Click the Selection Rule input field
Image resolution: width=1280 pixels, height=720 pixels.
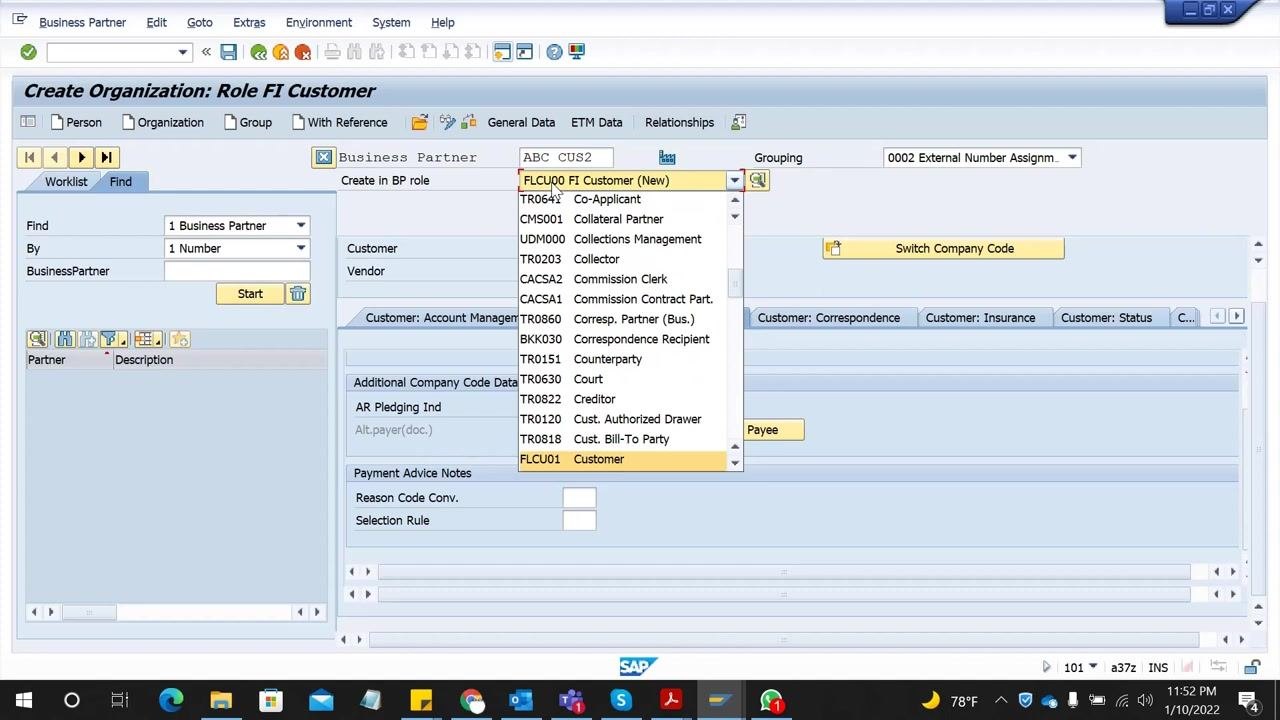579,520
